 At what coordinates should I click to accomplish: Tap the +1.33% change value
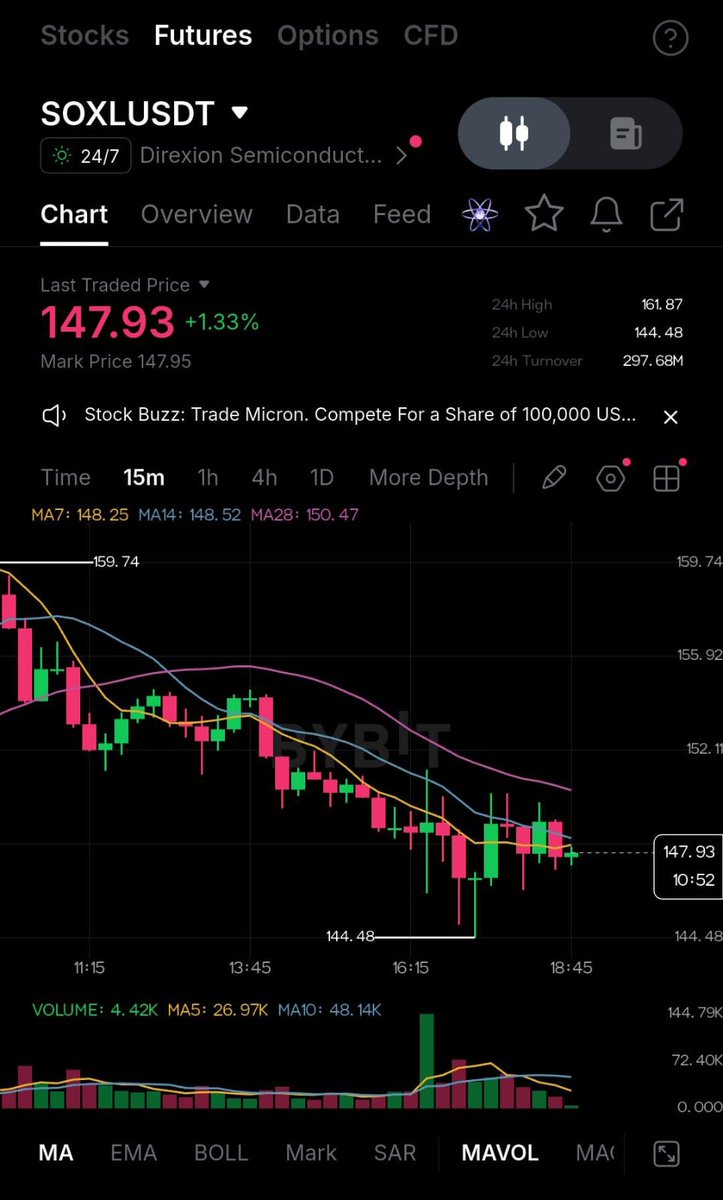click(222, 322)
